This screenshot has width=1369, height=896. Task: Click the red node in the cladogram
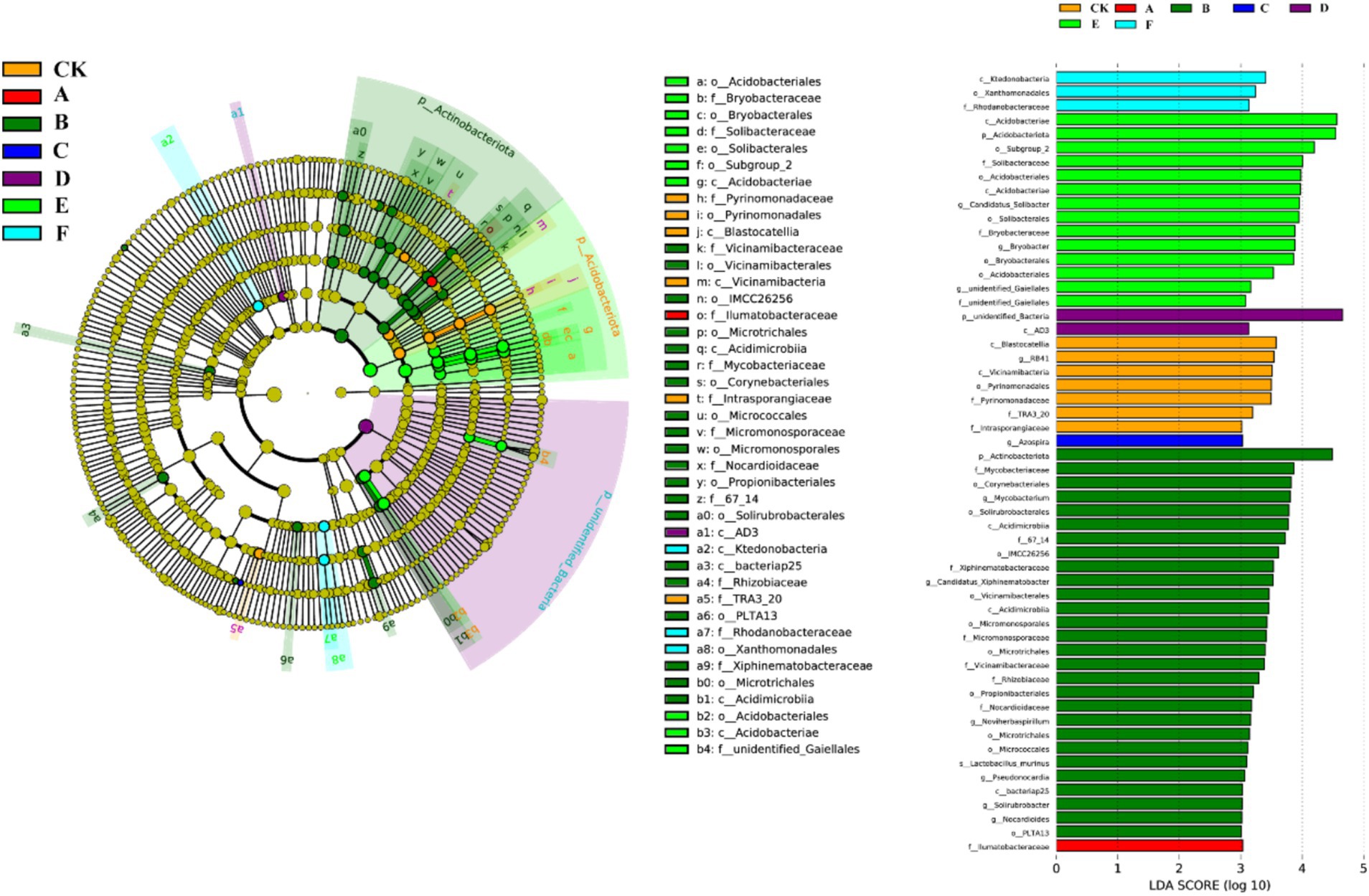pyautogui.click(x=431, y=281)
